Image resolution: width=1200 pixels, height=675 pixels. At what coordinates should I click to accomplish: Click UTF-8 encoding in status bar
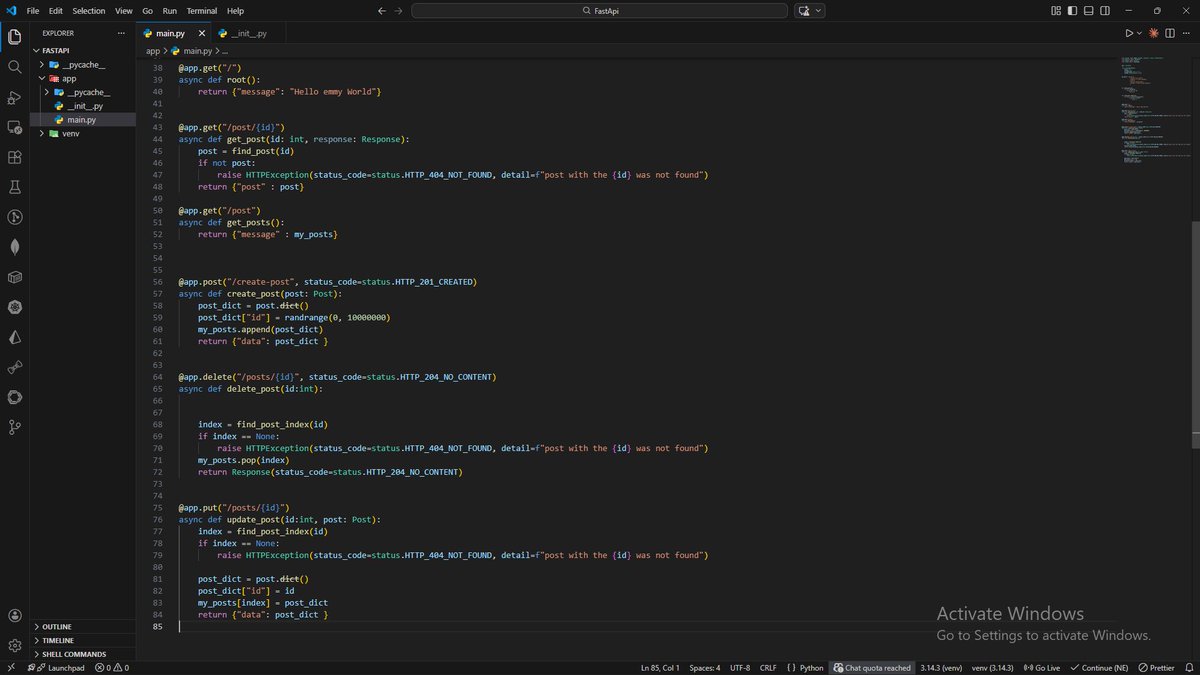pos(740,668)
